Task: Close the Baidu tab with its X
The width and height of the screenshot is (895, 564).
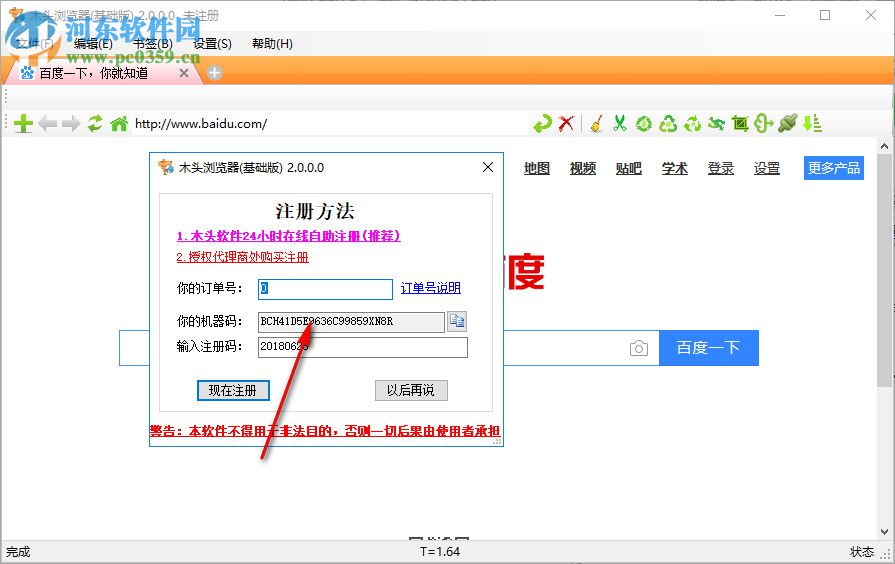Action: 184,73
